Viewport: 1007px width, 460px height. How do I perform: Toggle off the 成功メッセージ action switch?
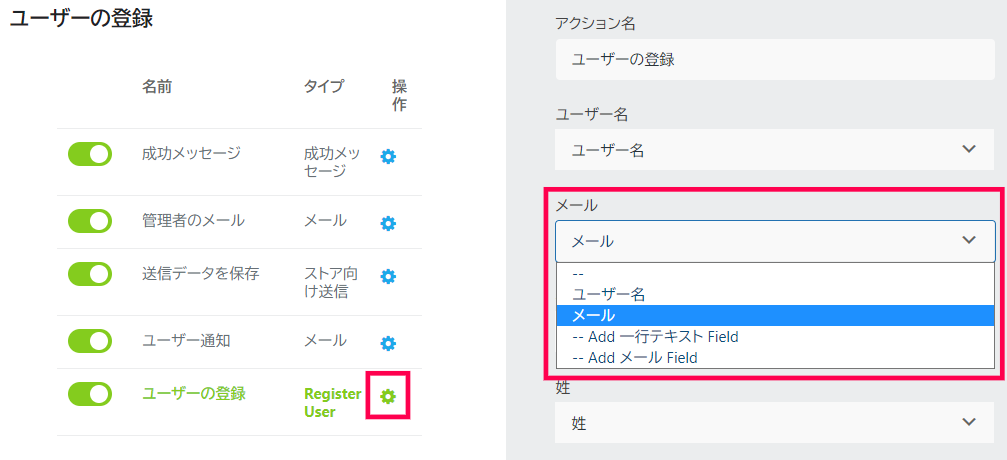coord(90,154)
